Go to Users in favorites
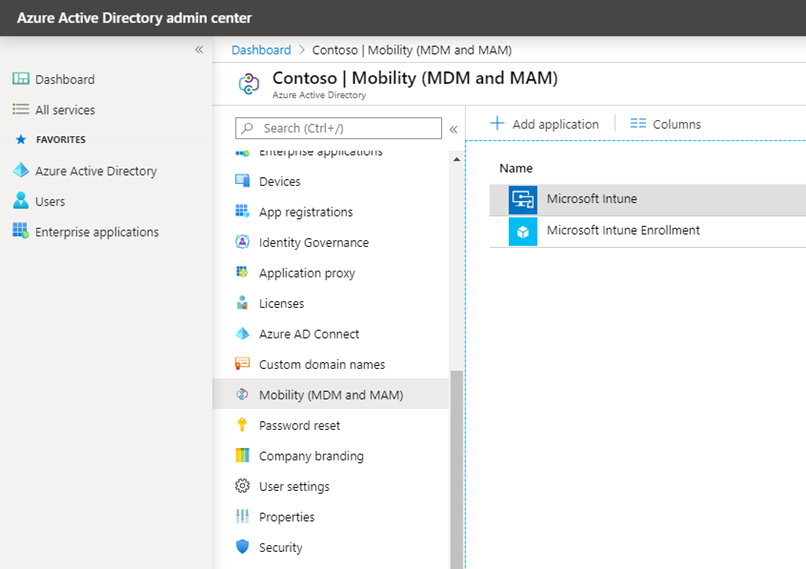The width and height of the screenshot is (806, 569). (x=50, y=201)
